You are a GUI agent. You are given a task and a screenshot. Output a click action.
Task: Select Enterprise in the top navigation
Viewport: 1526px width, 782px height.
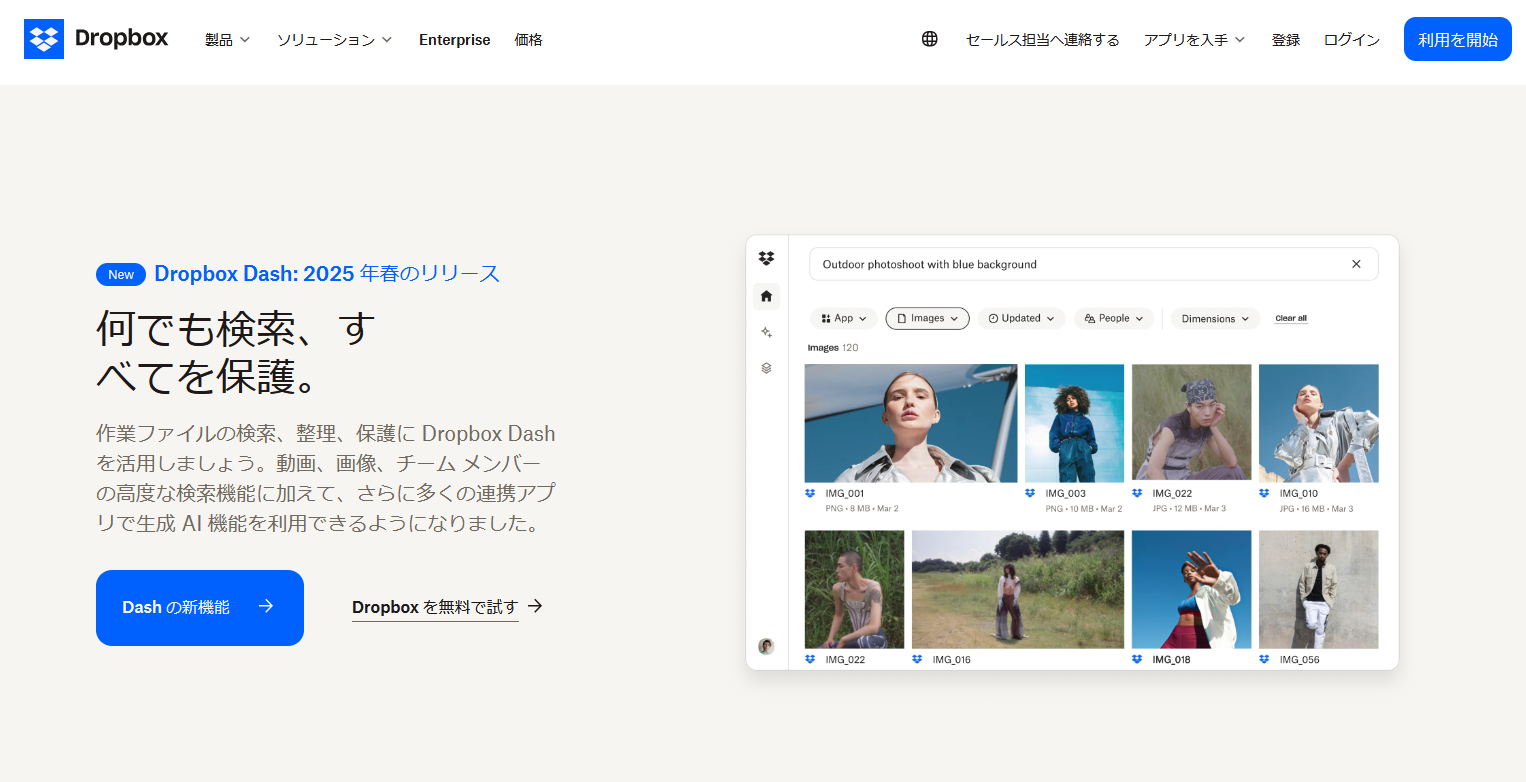tap(454, 39)
